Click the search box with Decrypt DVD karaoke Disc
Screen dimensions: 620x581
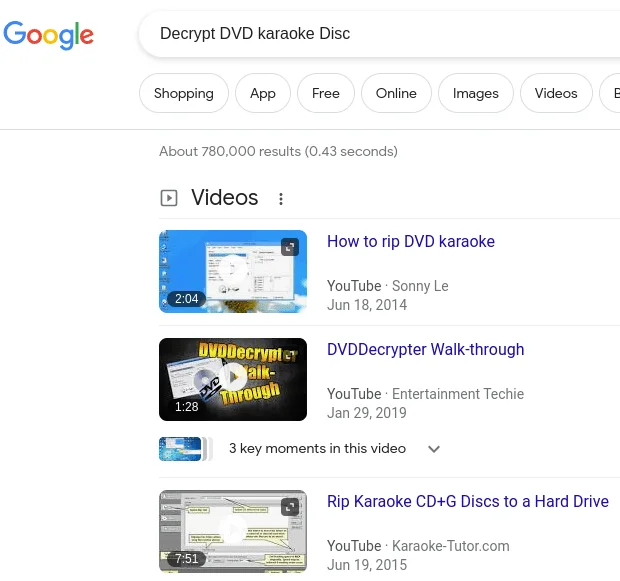pos(379,34)
